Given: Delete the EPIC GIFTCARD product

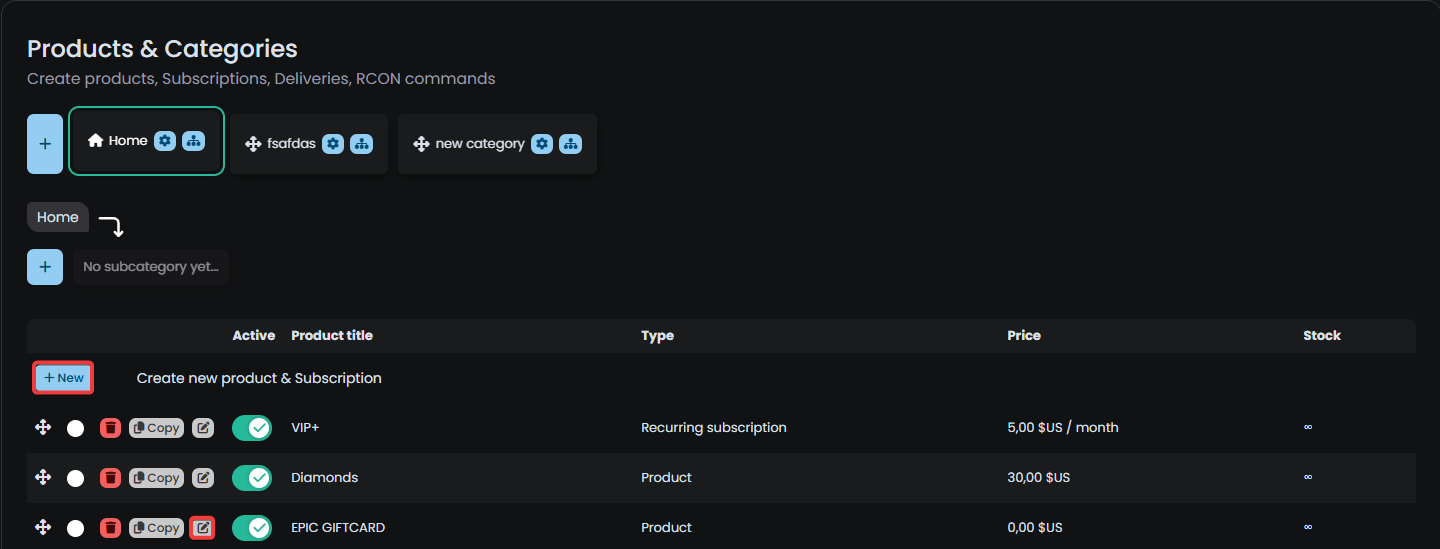Looking at the screenshot, I should pos(111,528).
